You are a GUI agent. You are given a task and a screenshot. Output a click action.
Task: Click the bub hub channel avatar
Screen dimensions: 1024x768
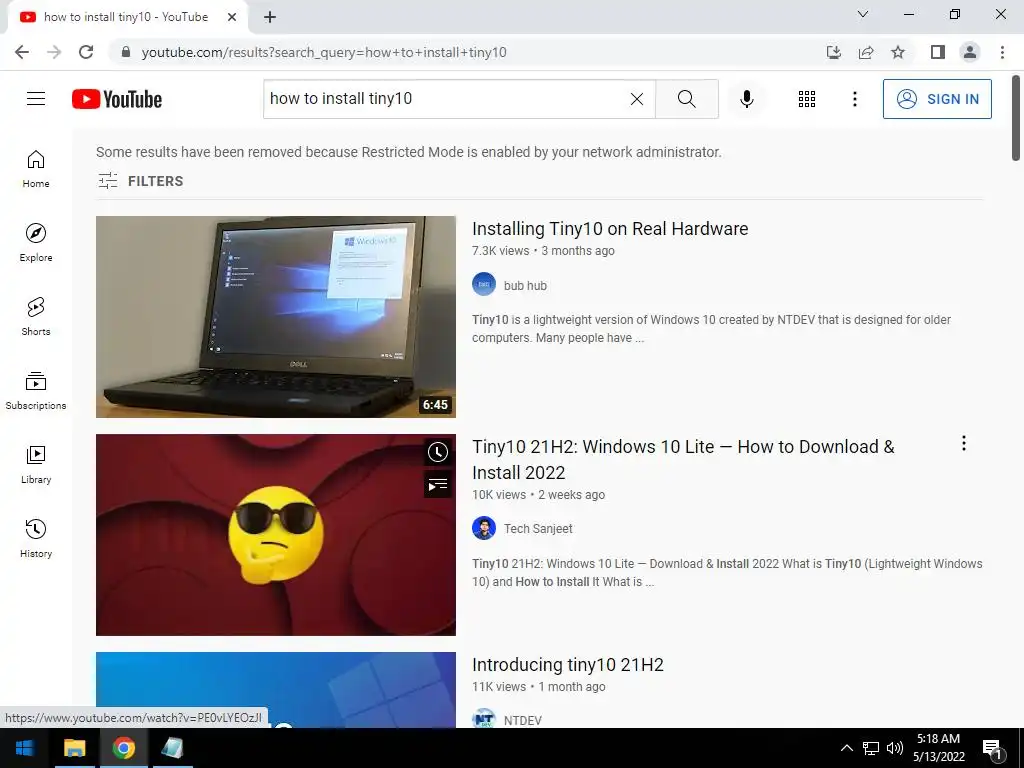(484, 285)
